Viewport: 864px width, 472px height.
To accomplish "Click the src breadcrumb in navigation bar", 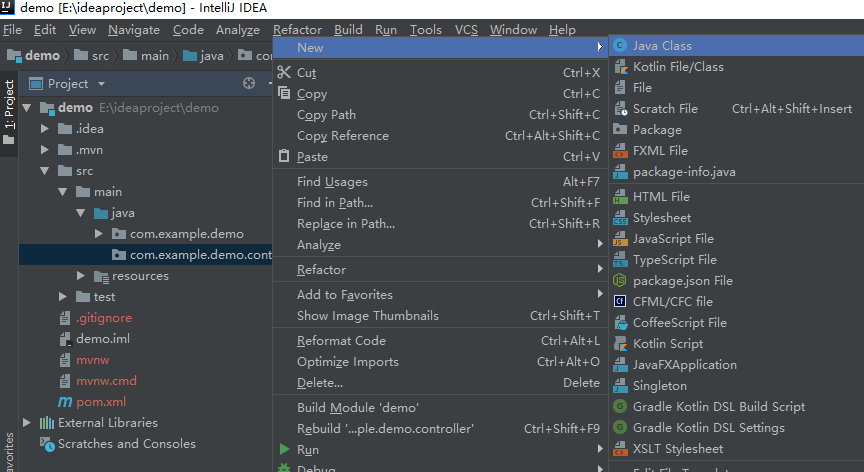I will pos(91,56).
